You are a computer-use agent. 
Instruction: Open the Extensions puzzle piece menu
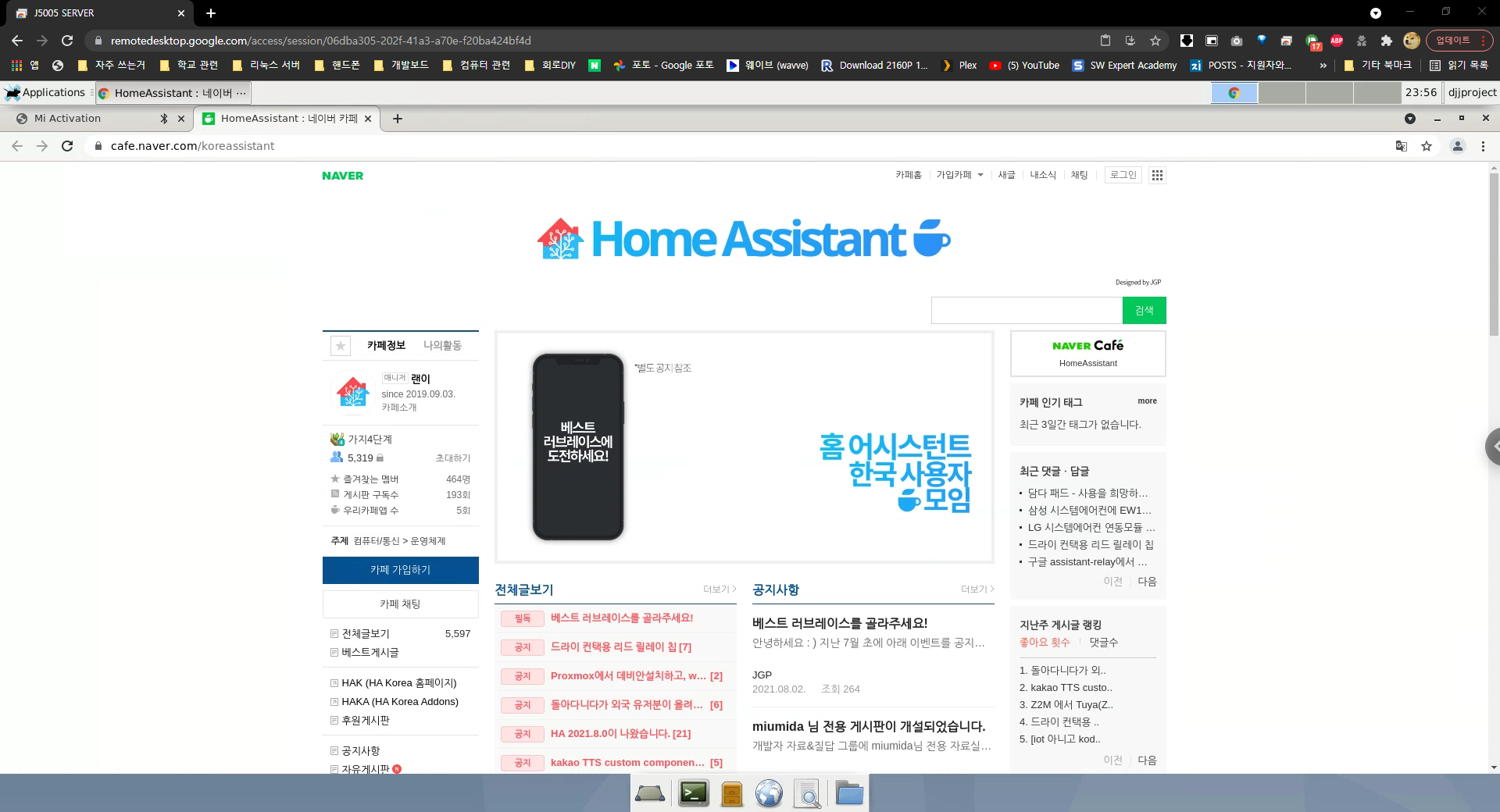point(1387,41)
